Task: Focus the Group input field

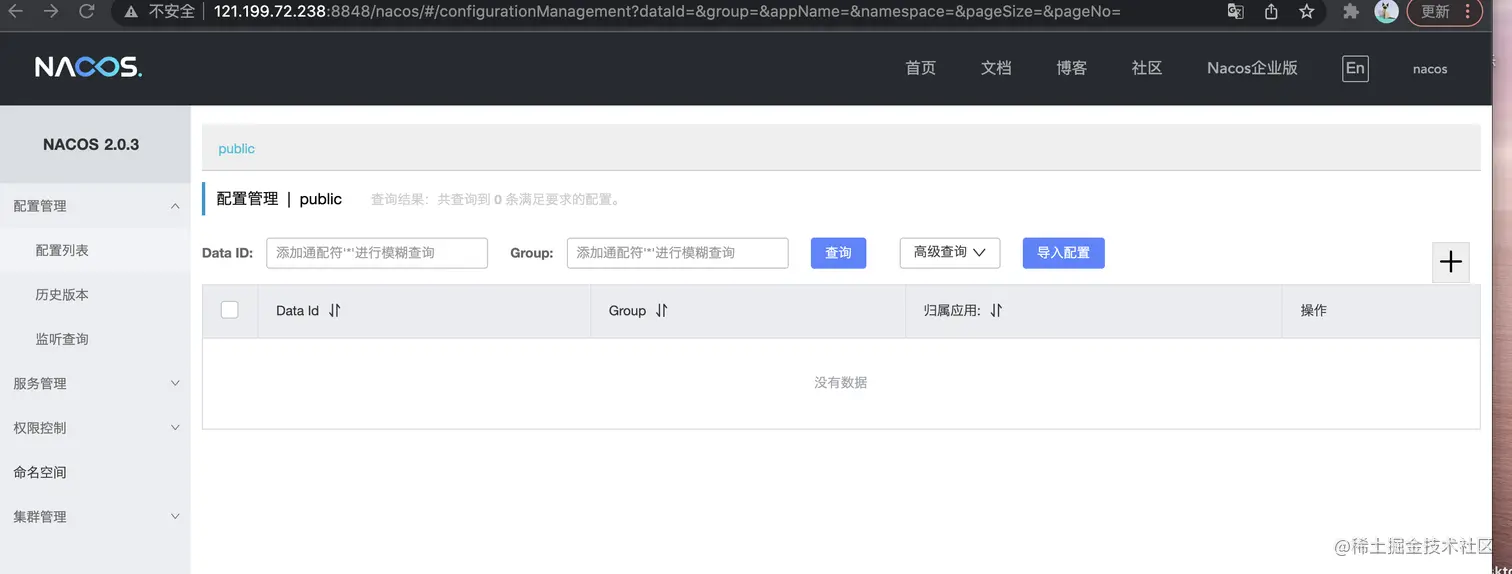Action: point(678,253)
